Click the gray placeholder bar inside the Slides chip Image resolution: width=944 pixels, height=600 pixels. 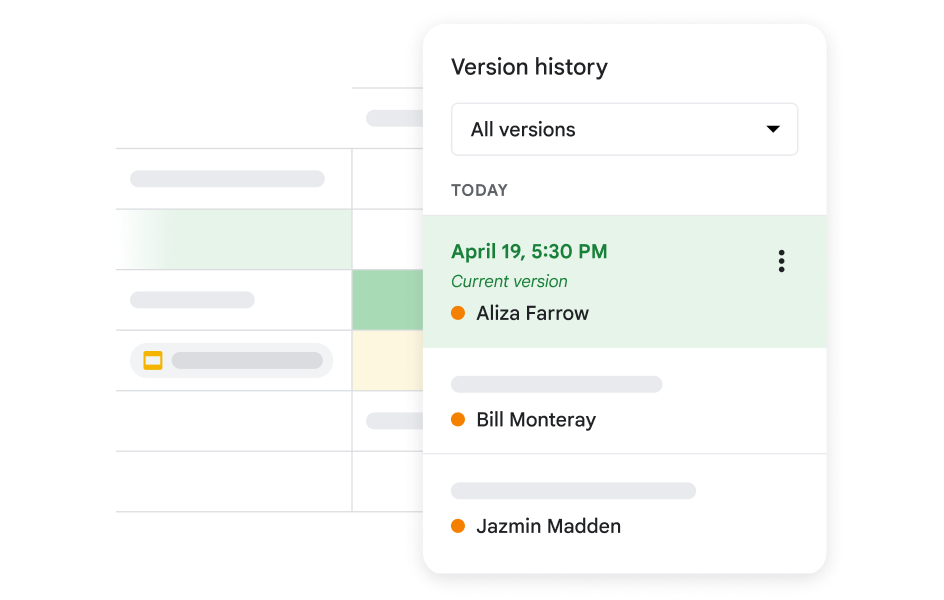(247, 360)
